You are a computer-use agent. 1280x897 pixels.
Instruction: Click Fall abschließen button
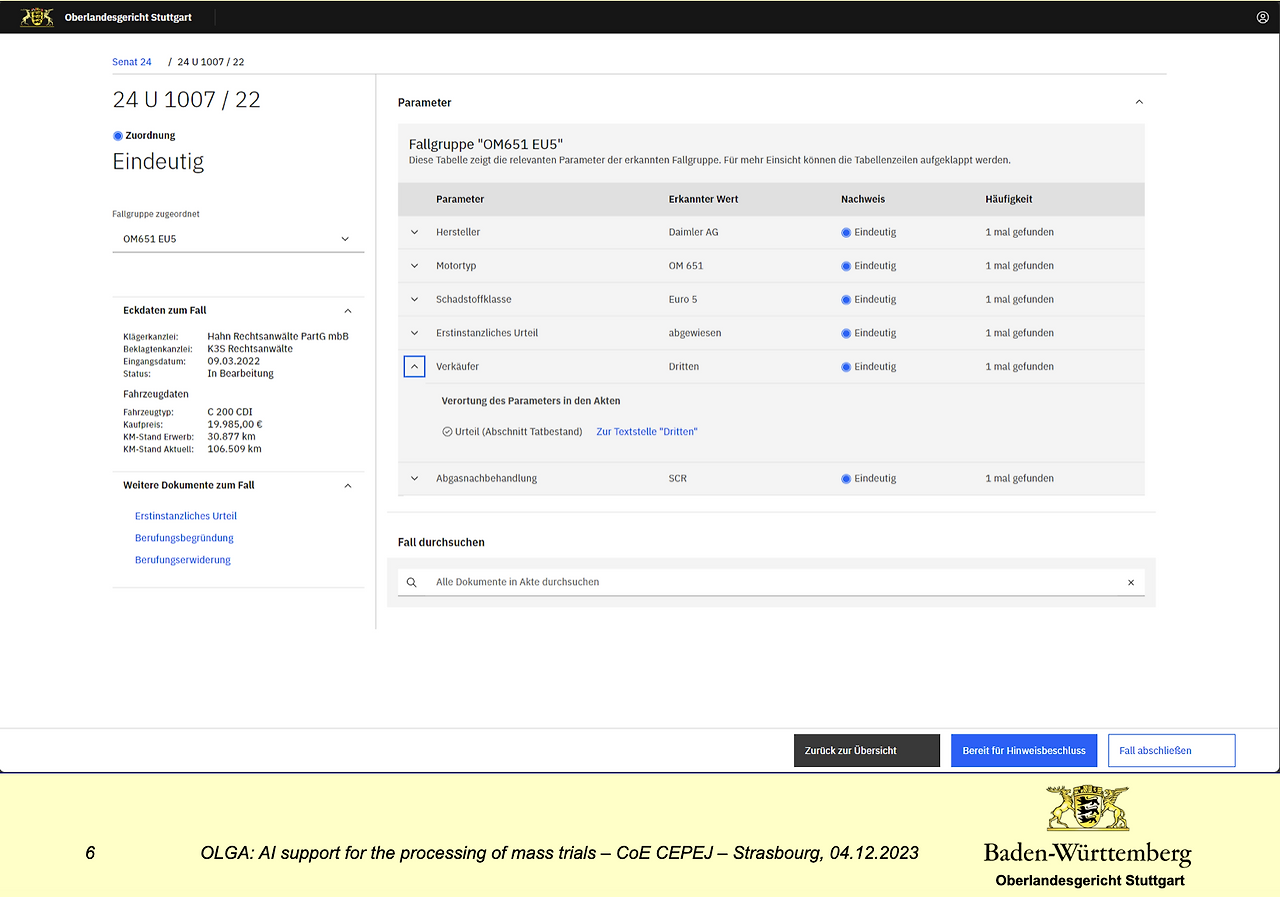coord(1172,751)
